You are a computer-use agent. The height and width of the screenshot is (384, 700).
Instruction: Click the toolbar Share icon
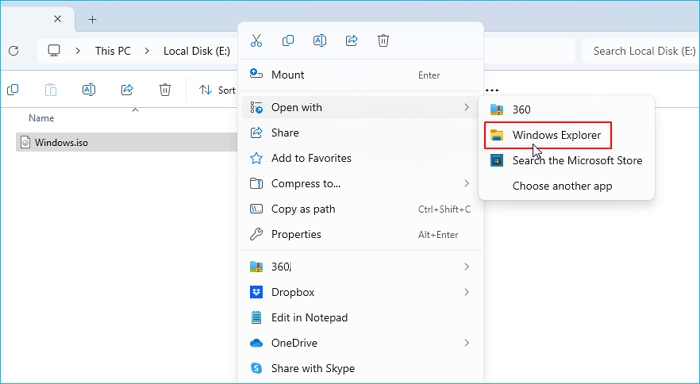(127, 90)
